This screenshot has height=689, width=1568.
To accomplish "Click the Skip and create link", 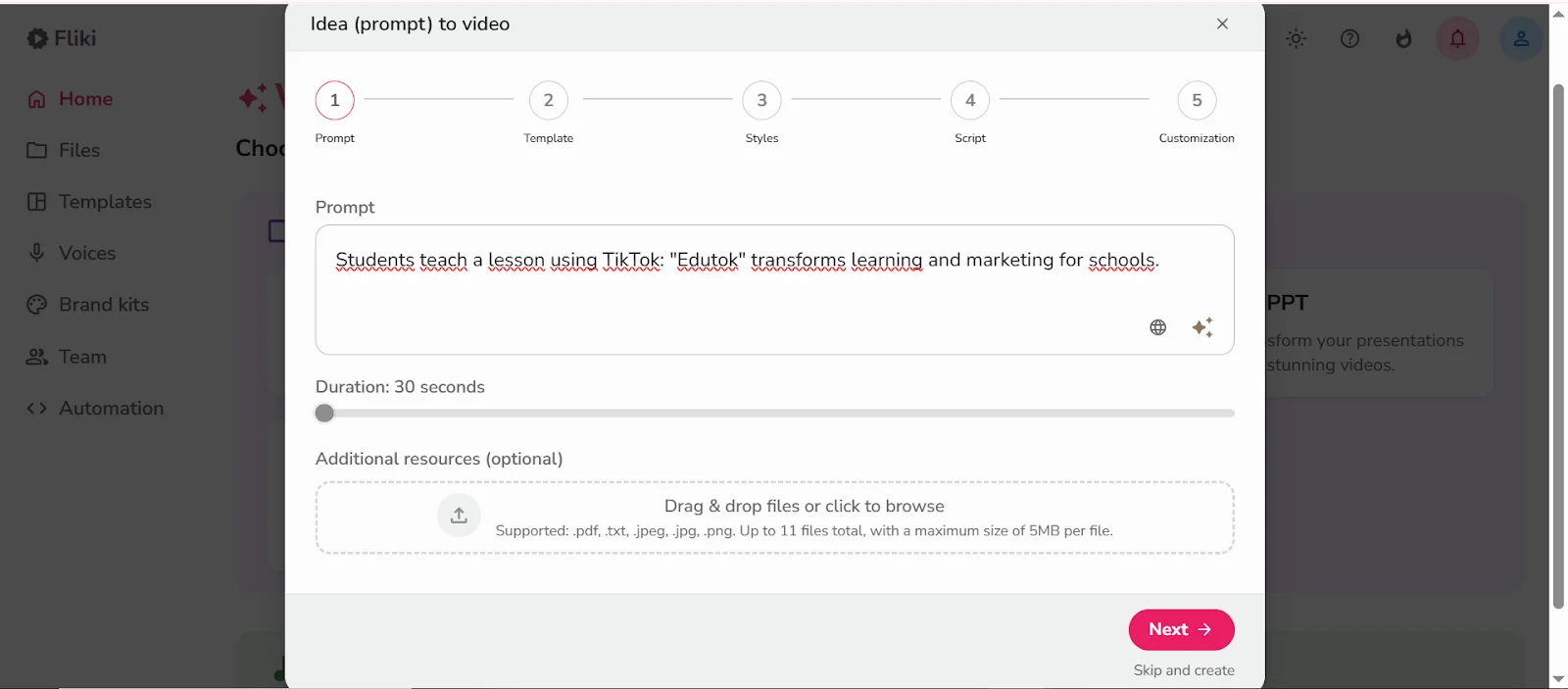I will 1184,670.
